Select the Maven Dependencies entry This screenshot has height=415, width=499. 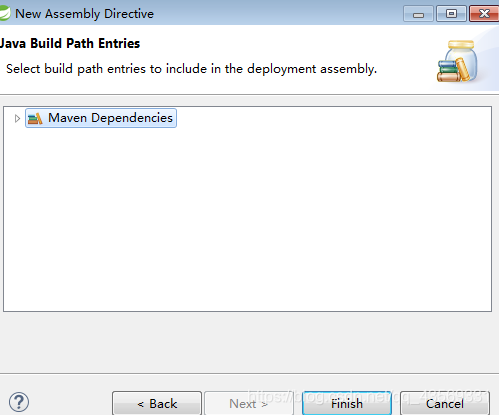click(x=101, y=118)
